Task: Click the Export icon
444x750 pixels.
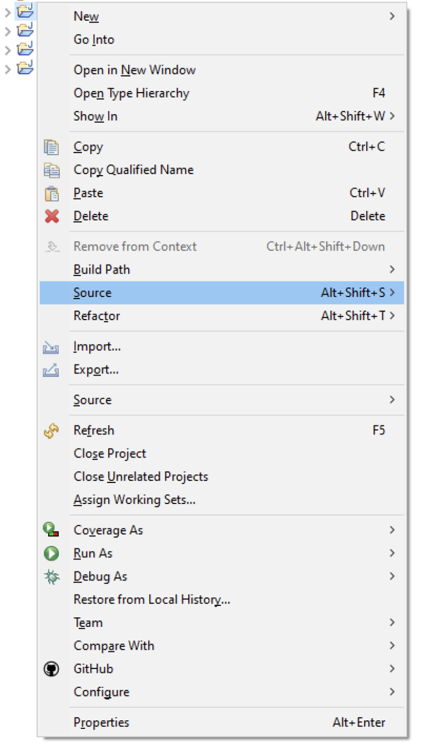Action: click(x=51, y=370)
